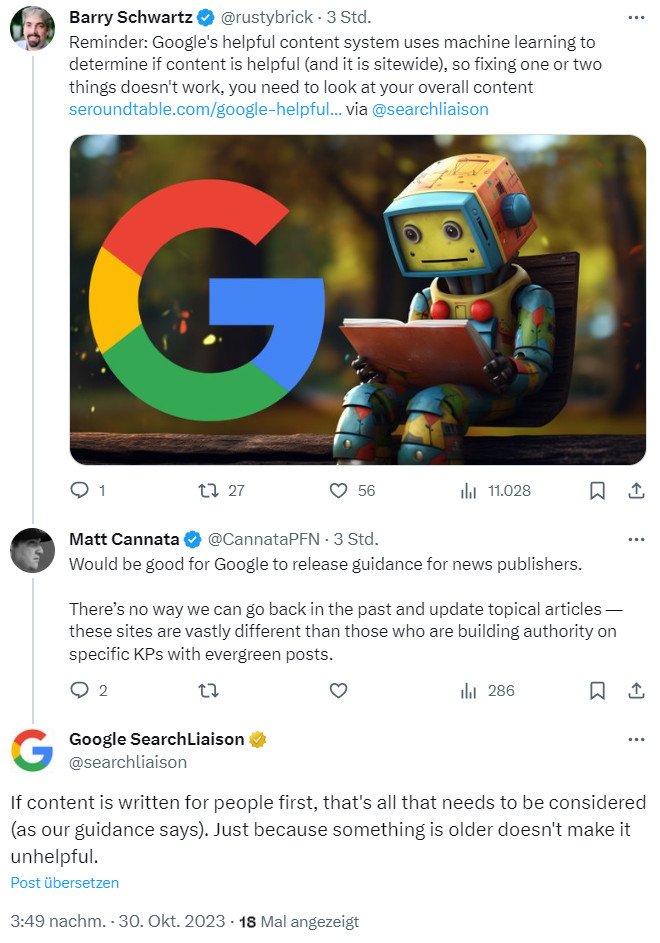Open the three-dot menu on Google SearchLiaison's post
Image resolution: width=660 pixels, height=943 pixels.
click(636, 739)
